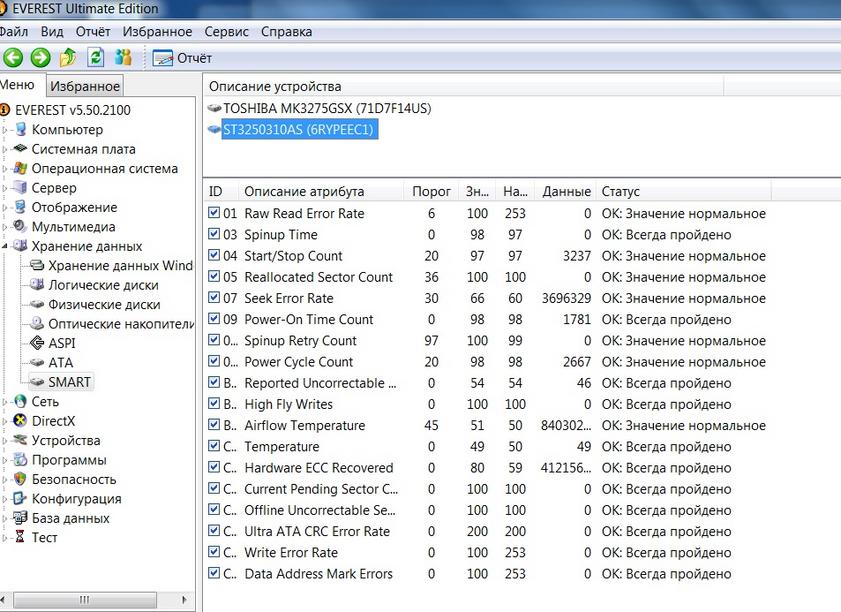
Task: Toggle the Power-On Time Count checkbox
Action: click(x=214, y=319)
